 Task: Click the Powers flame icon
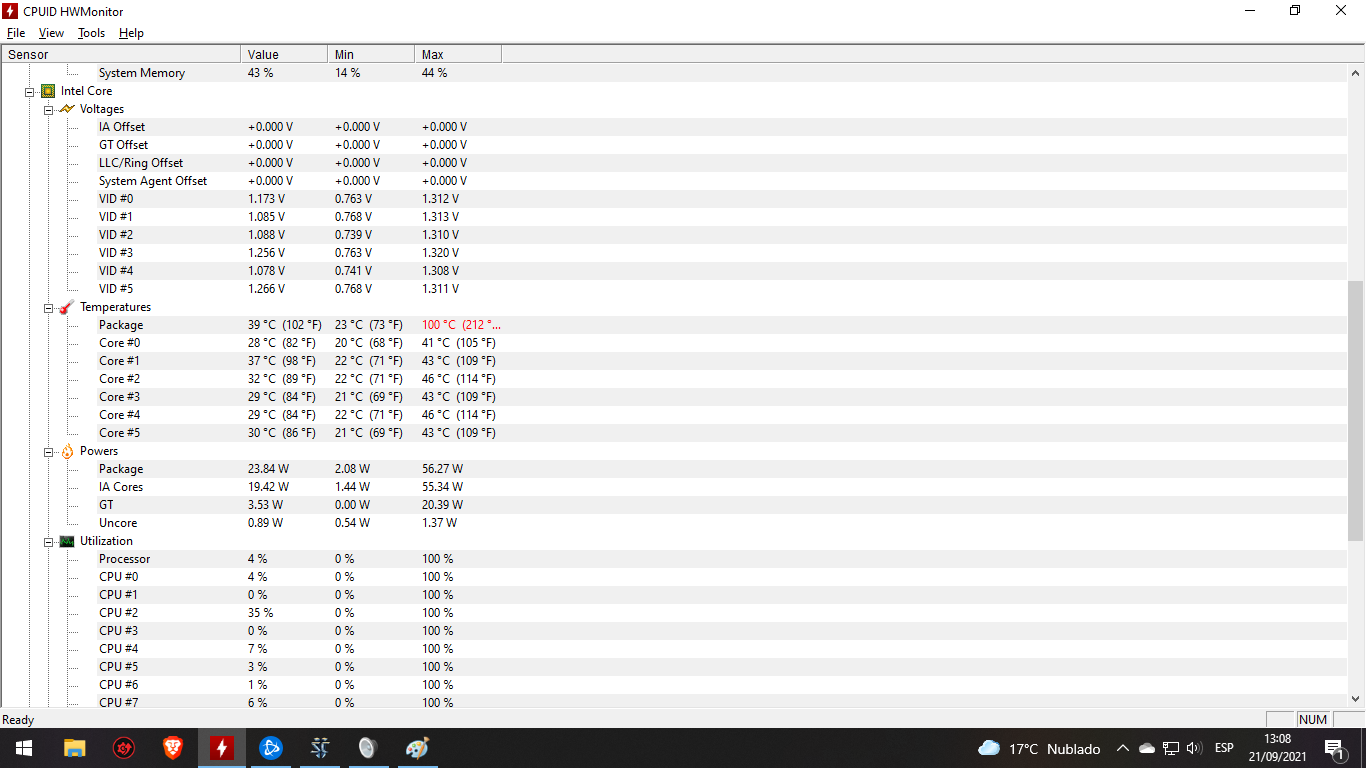[67, 451]
